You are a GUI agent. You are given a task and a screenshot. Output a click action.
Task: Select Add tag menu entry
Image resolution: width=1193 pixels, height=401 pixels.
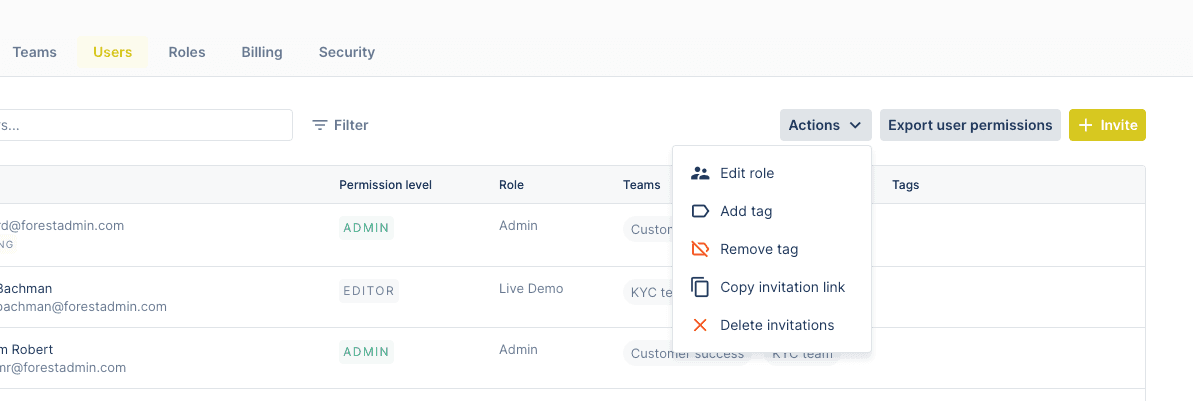(x=772, y=211)
